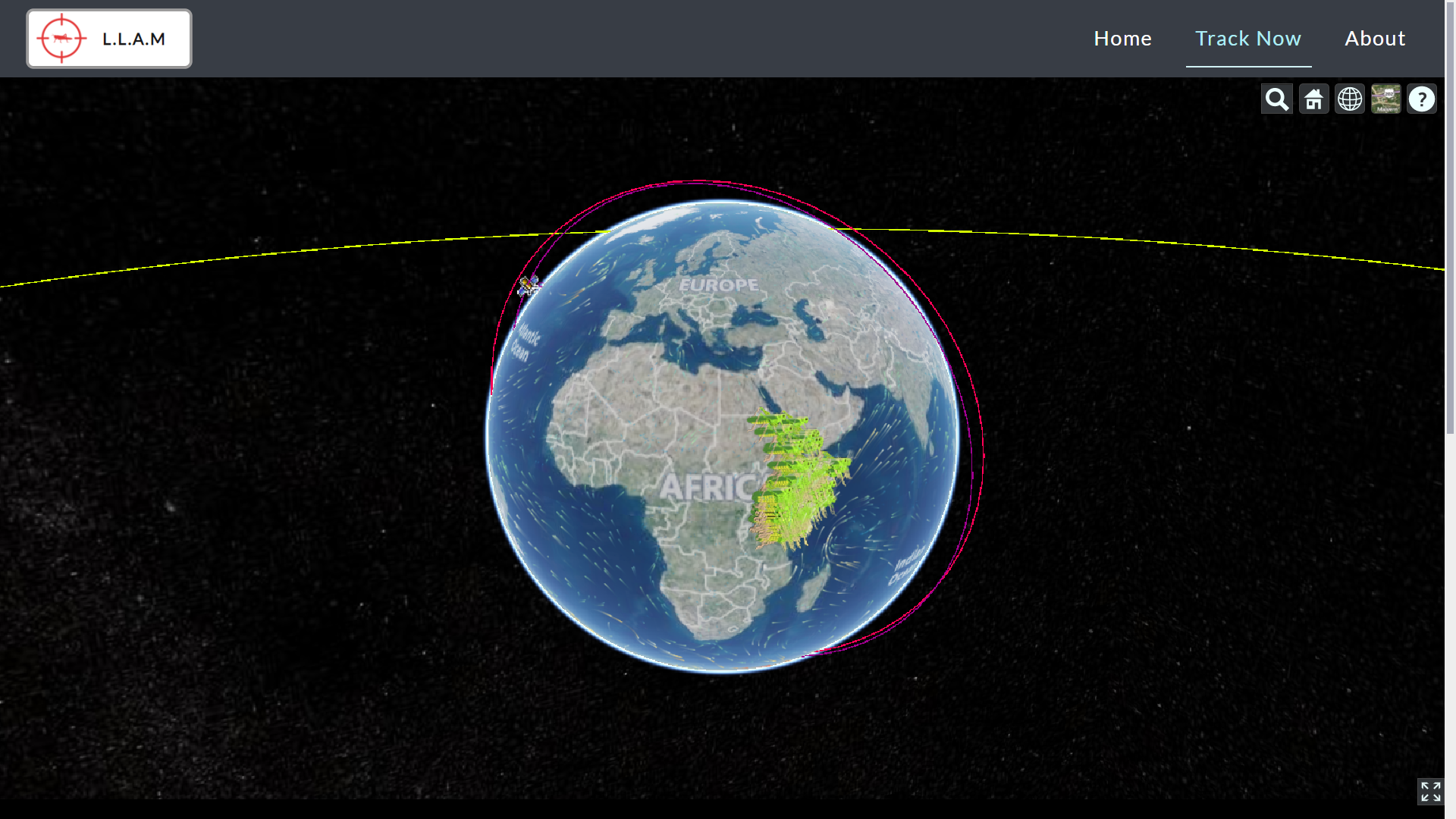Click the L.L.A.M logo badge
1456x819 pixels.
(109, 39)
